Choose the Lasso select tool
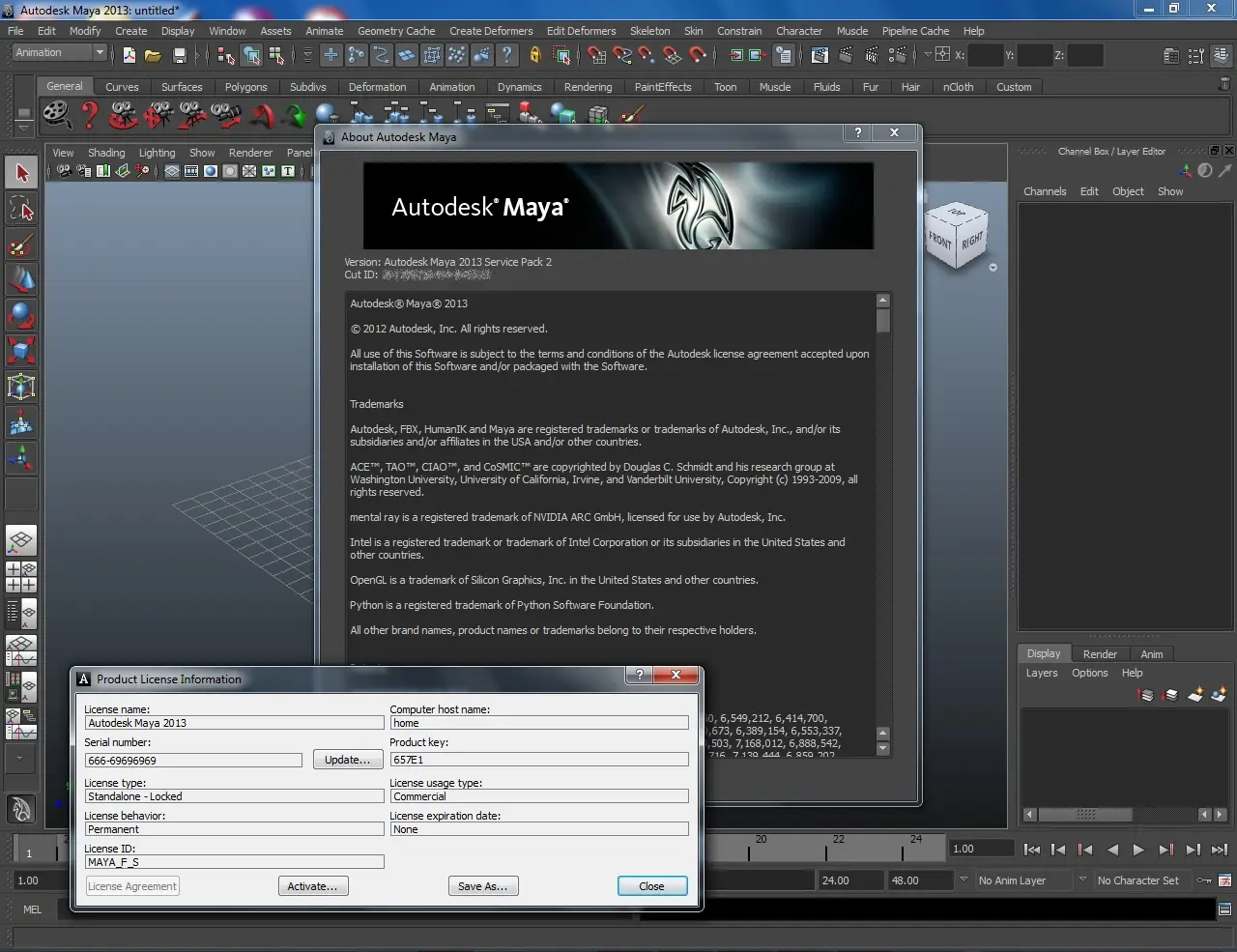 pyautogui.click(x=21, y=208)
